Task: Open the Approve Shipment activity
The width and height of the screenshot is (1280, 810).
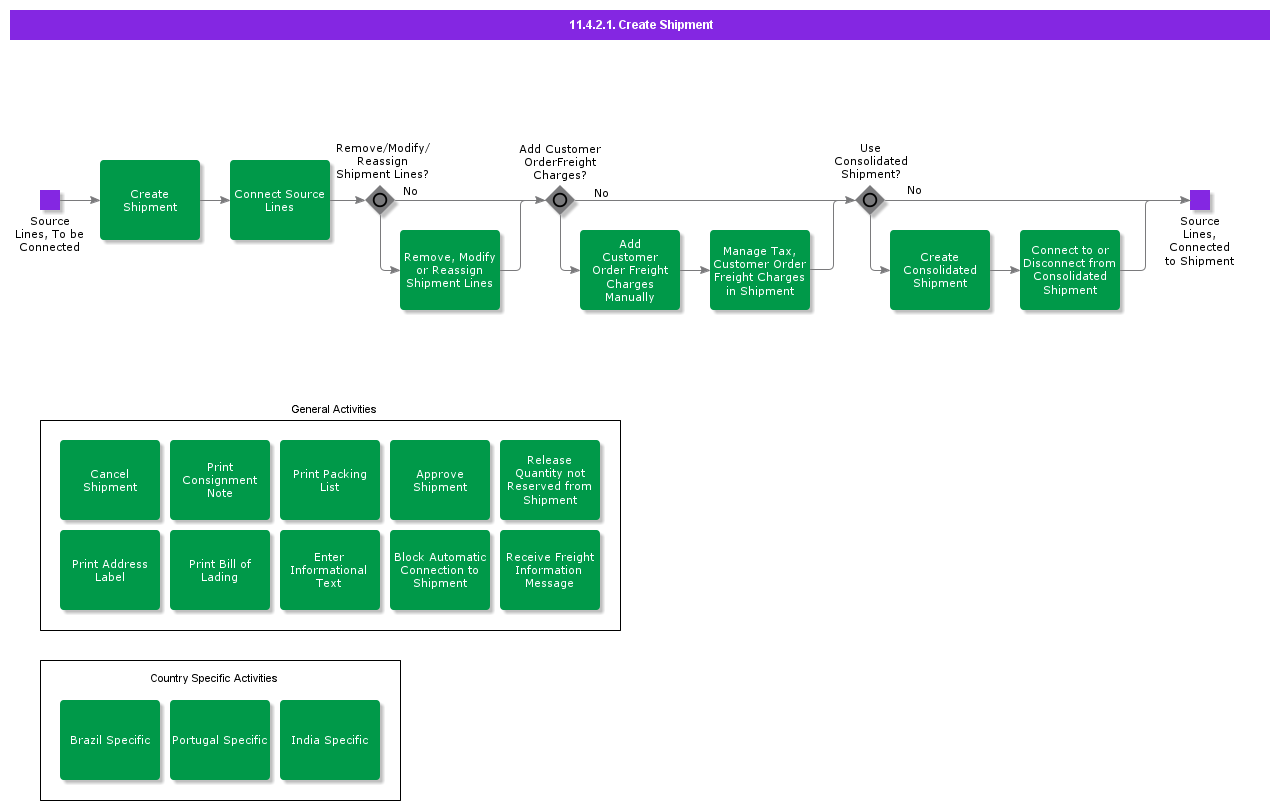Action: [440, 480]
